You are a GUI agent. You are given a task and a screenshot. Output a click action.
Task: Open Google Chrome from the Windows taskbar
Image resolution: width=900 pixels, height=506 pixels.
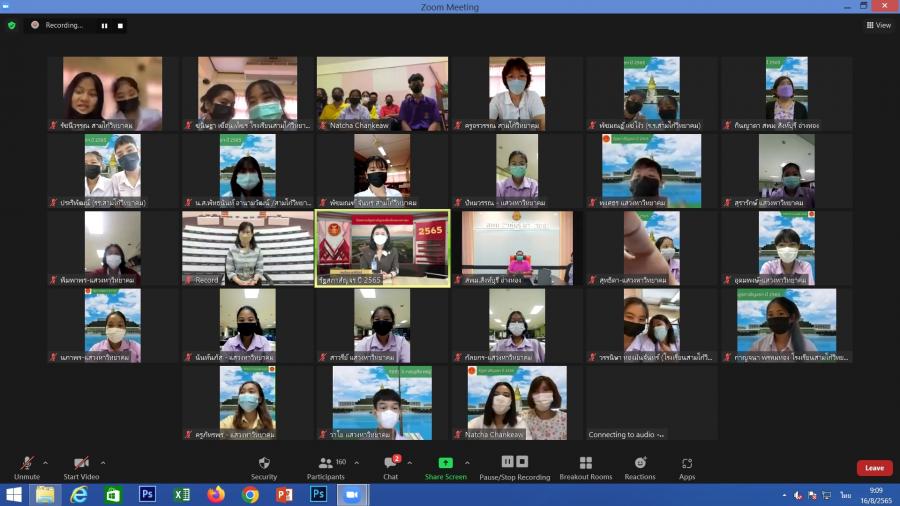click(x=250, y=494)
